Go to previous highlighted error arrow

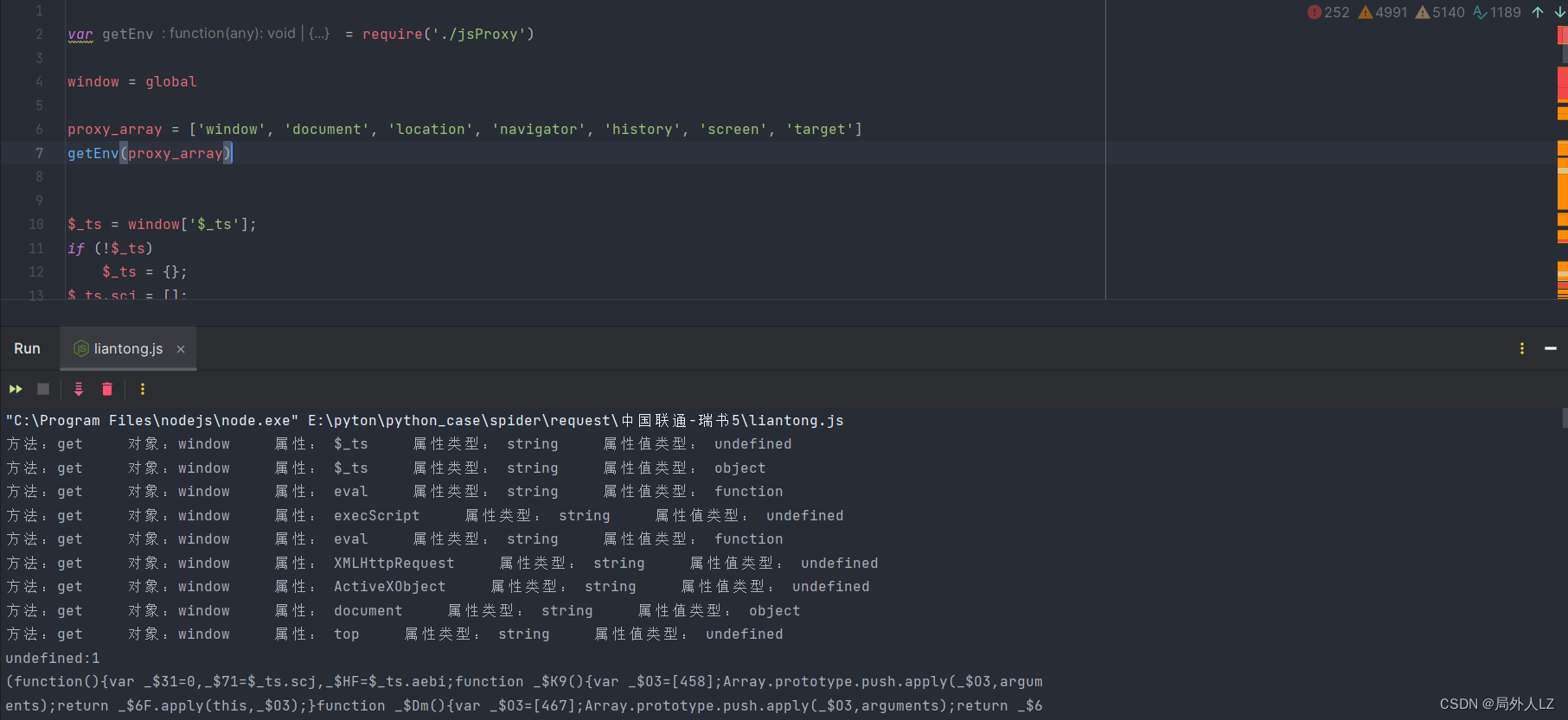1538,12
